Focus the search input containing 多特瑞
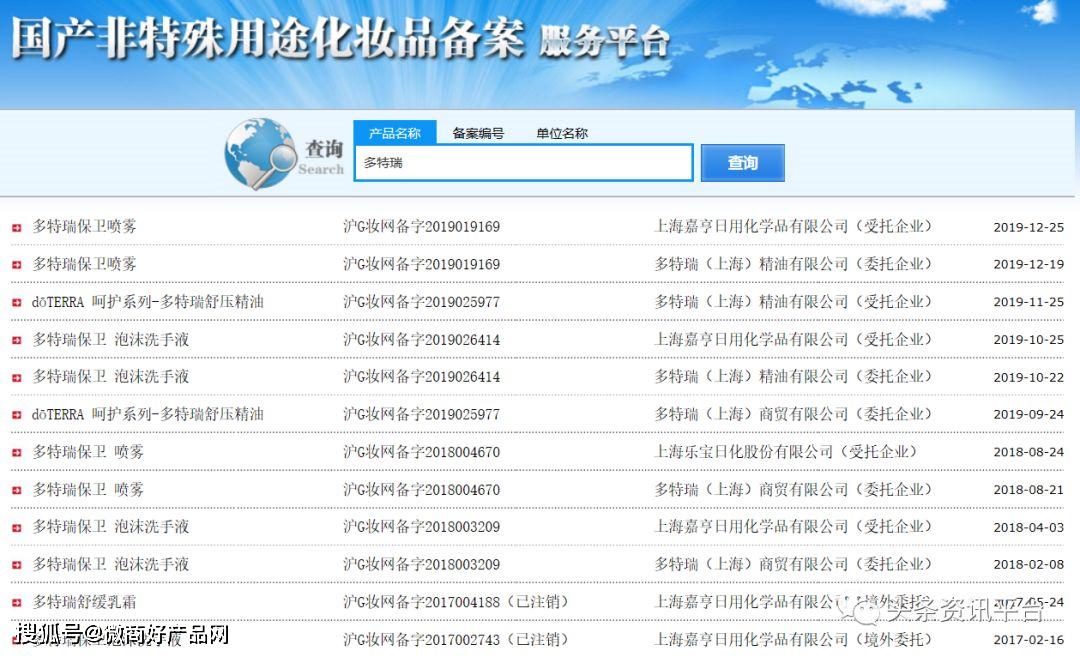 pos(523,163)
